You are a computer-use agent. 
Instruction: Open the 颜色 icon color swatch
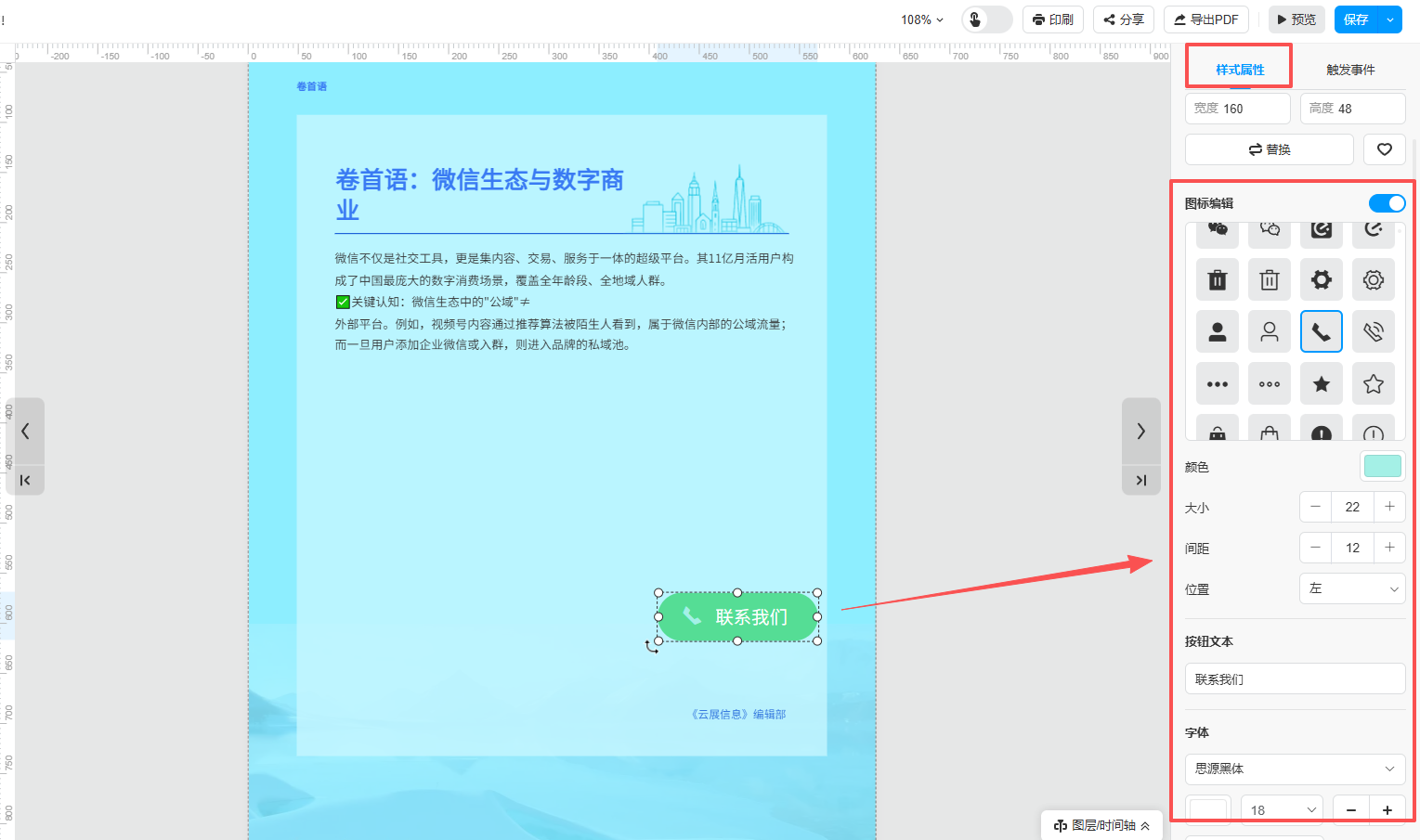click(x=1382, y=466)
